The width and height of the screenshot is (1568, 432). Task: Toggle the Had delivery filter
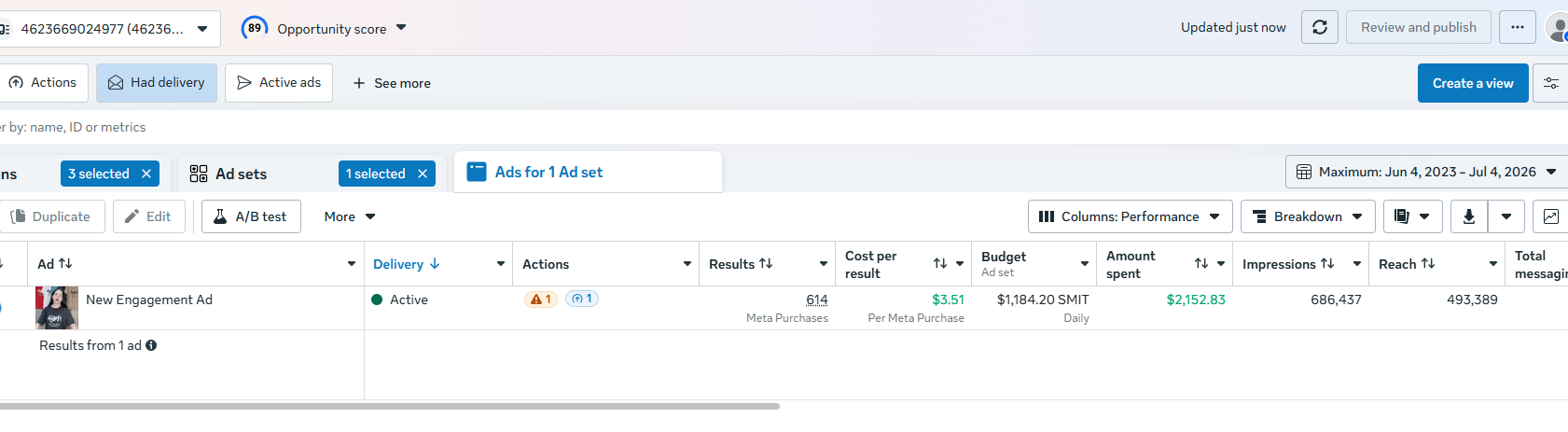pos(157,83)
